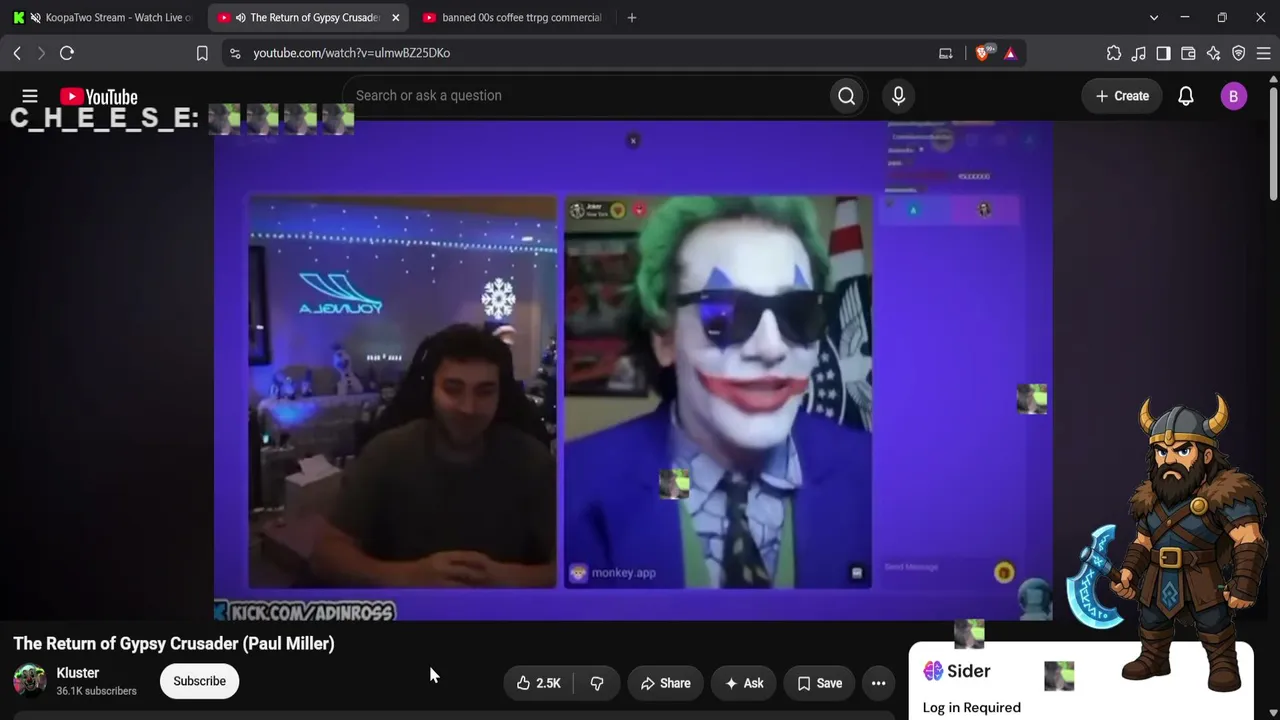This screenshot has width=1280, height=720.
Task: Click the Create button
Action: click(x=1122, y=96)
